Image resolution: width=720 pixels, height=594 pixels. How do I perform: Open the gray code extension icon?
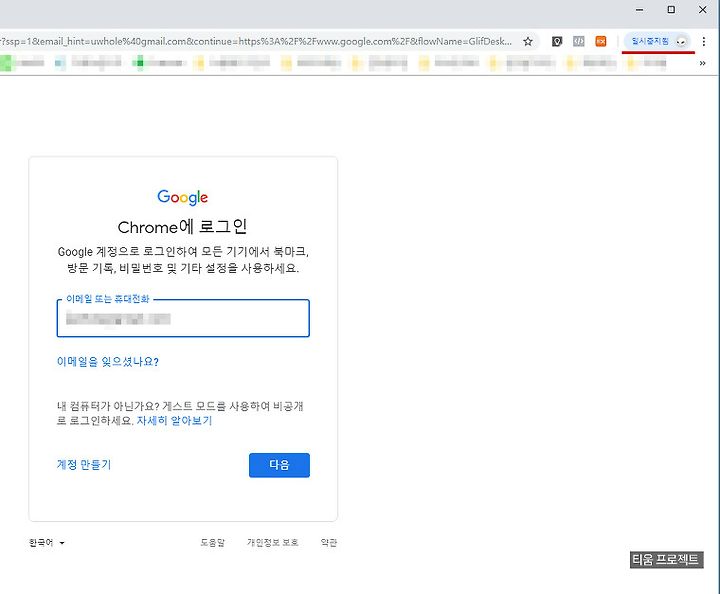pyautogui.click(x=579, y=41)
